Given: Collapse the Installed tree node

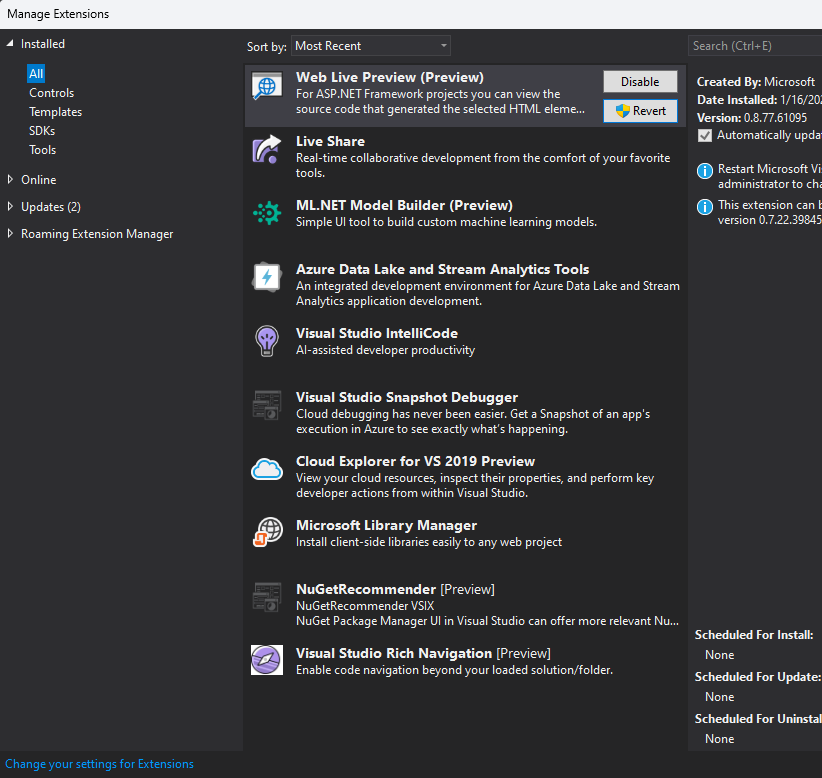Looking at the screenshot, I should click(x=10, y=44).
